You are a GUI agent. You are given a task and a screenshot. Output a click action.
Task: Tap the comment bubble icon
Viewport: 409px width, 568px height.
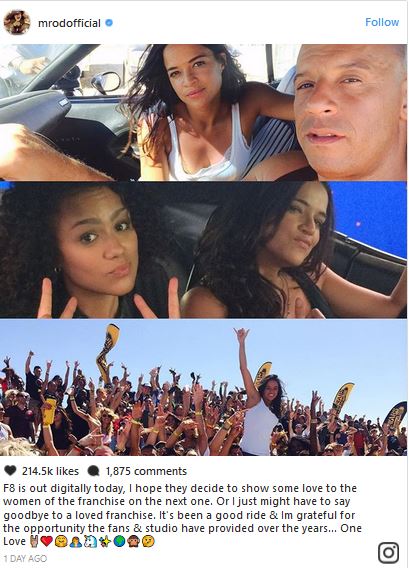tap(93, 471)
